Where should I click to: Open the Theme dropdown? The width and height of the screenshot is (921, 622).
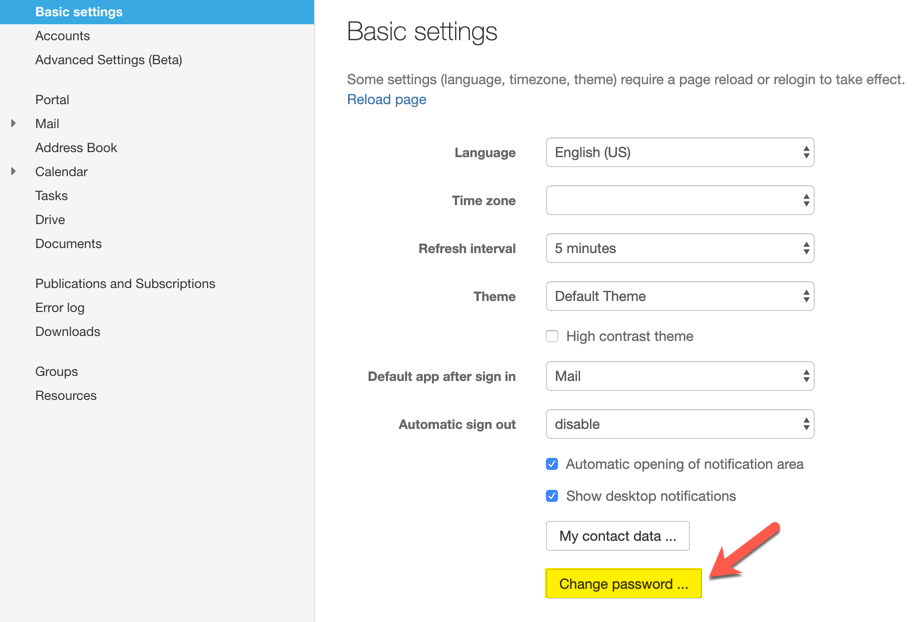click(x=680, y=297)
